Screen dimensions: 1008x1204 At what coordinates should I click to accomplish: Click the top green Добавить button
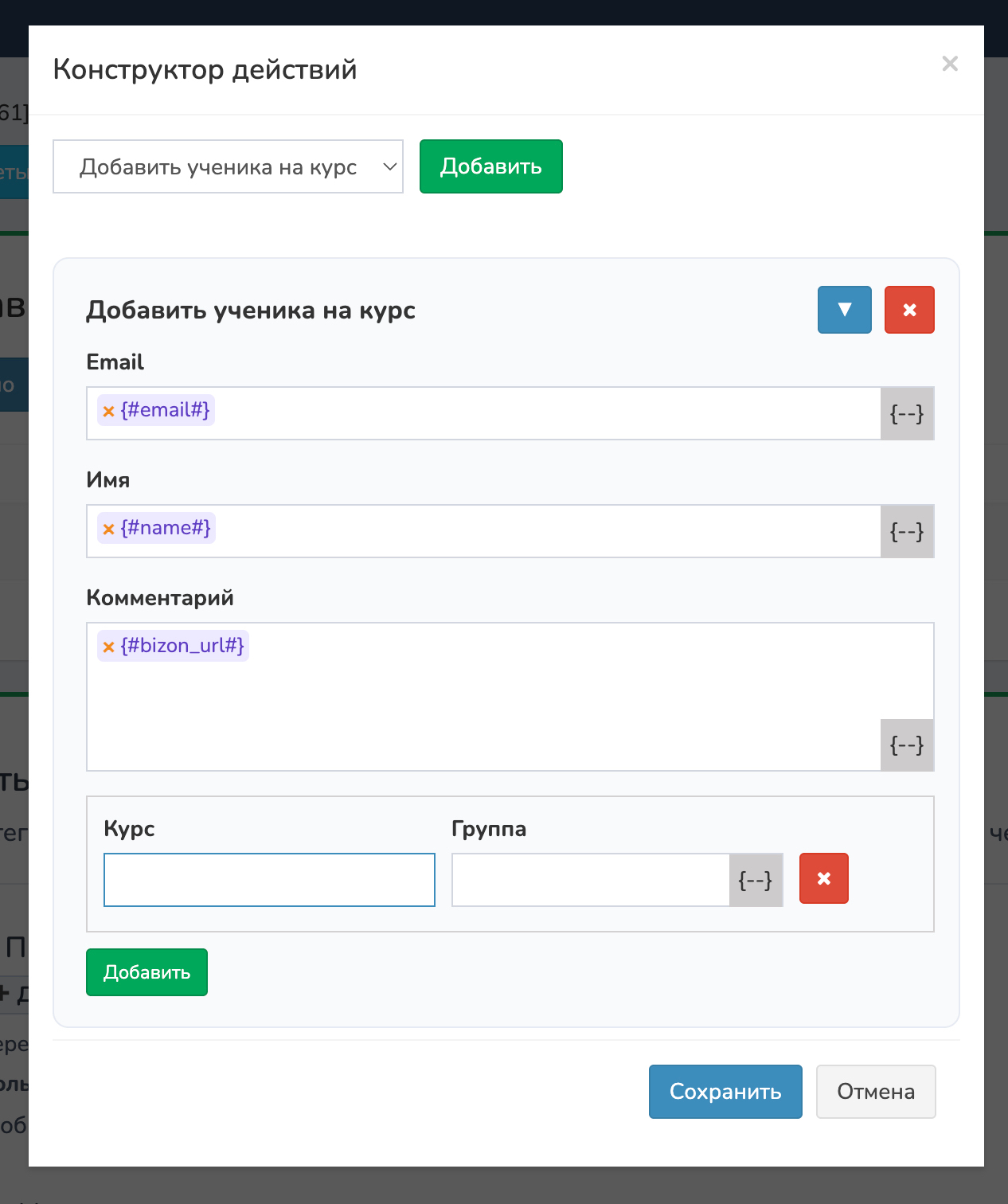pos(490,166)
